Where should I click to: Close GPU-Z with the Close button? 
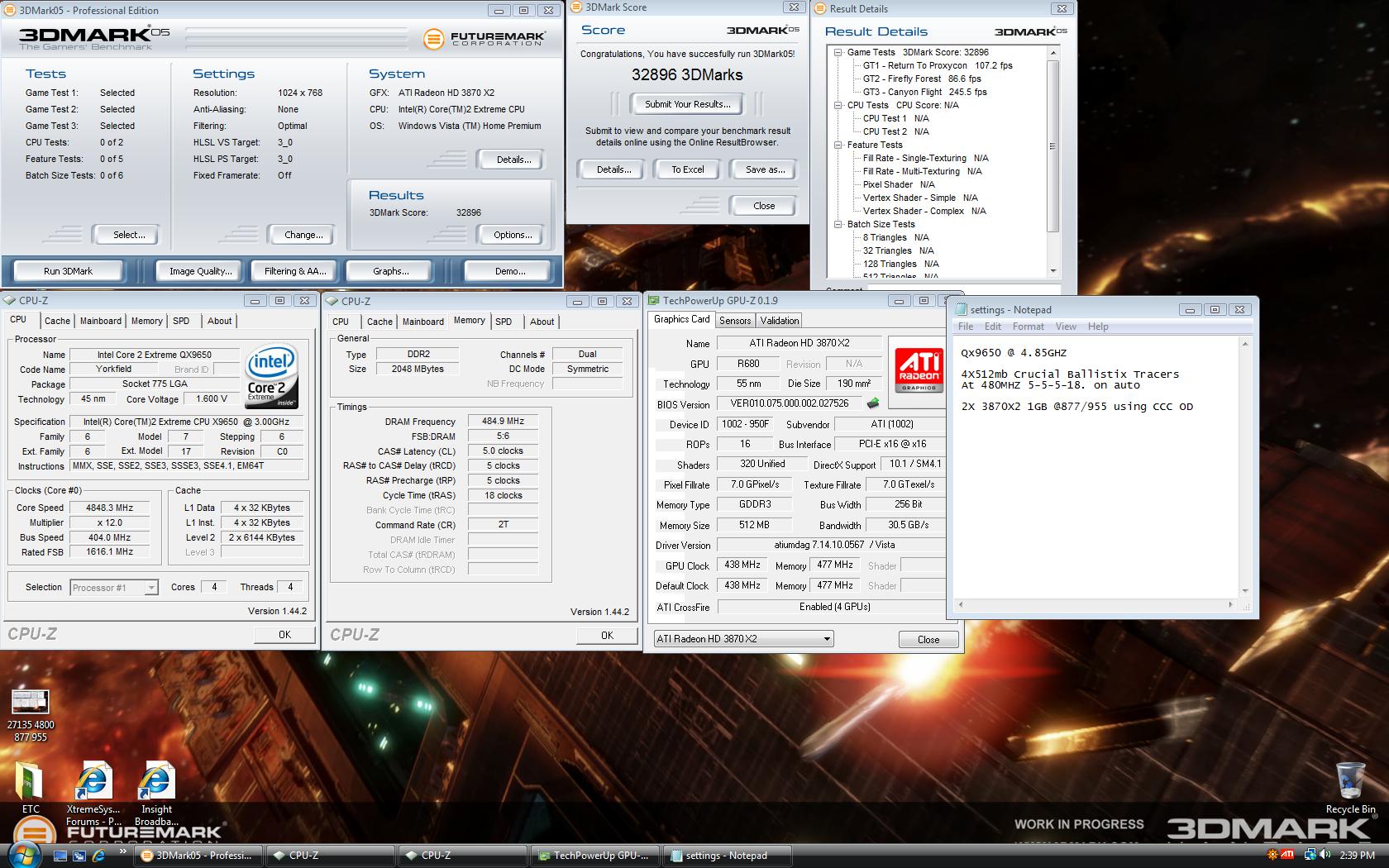[x=928, y=640]
